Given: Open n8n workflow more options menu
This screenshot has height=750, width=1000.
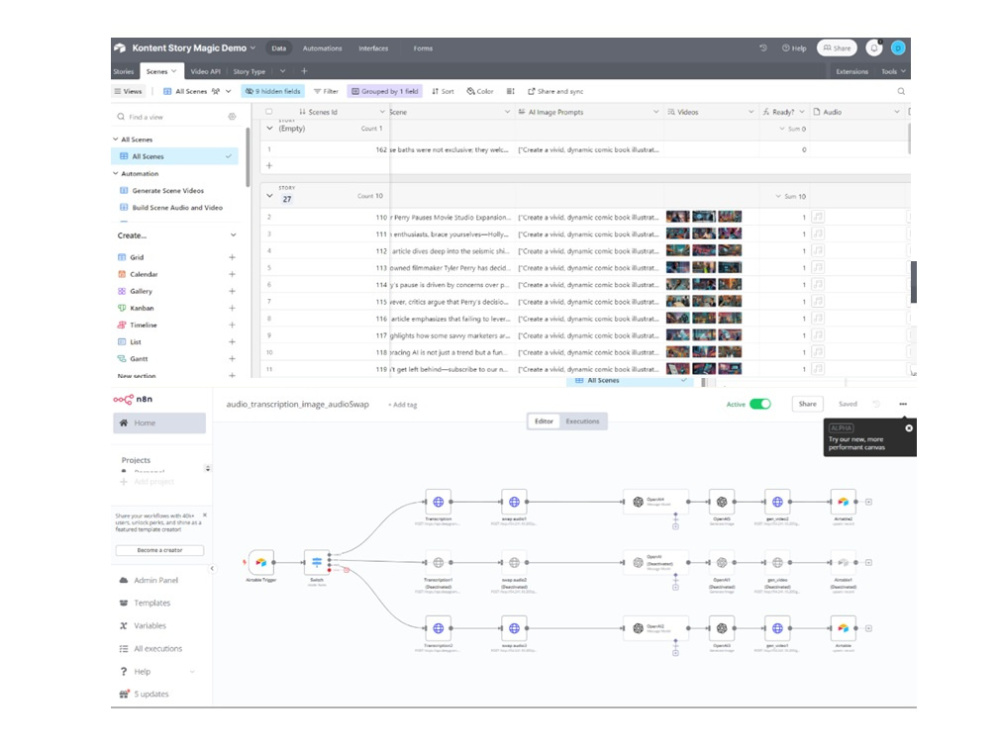Looking at the screenshot, I should (903, 404).
